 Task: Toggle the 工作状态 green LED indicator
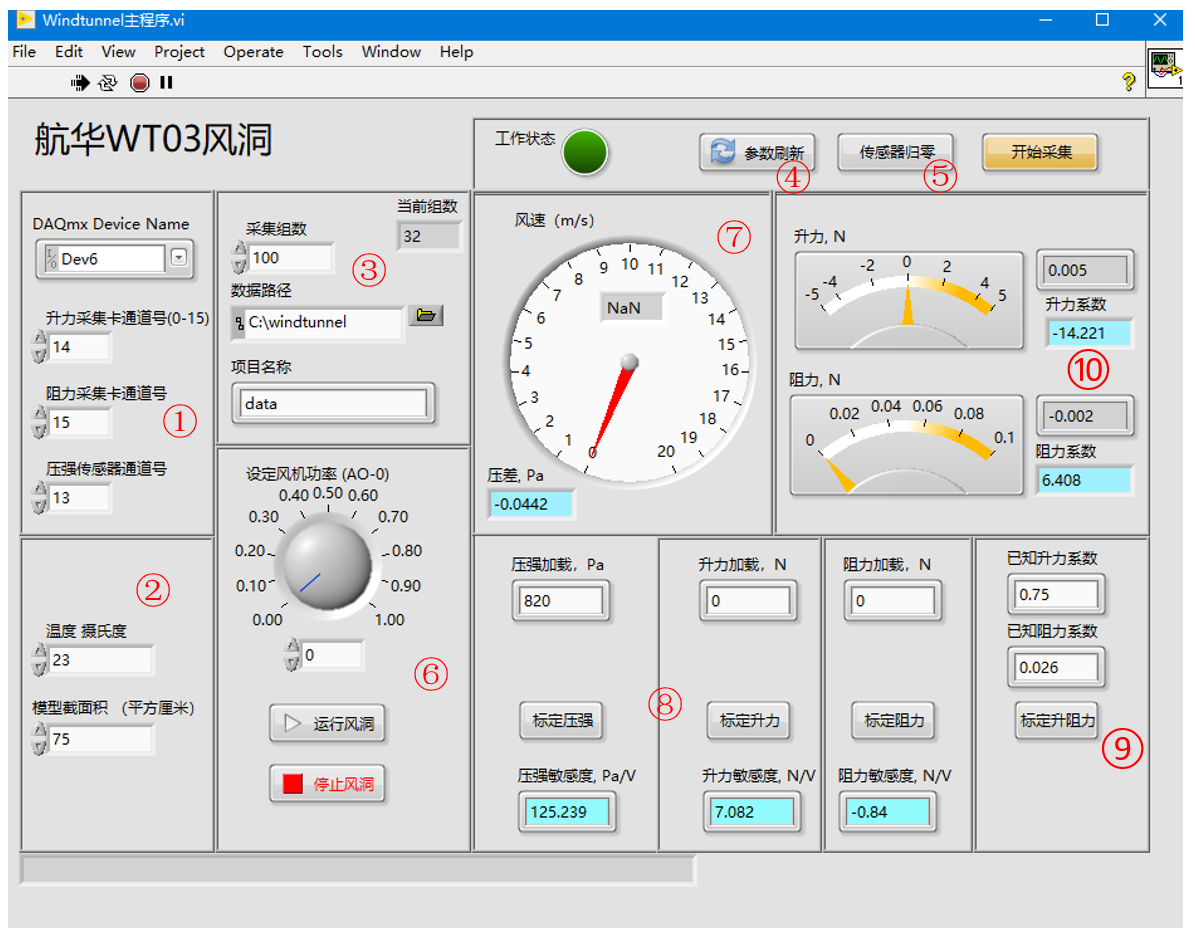[585, 153]
